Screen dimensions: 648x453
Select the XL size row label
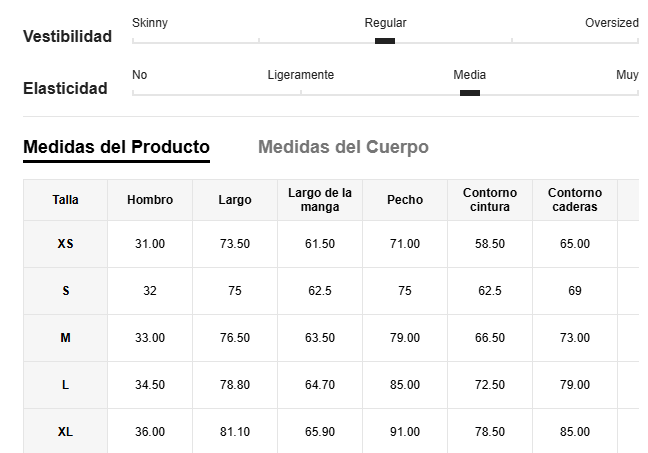[x=65, y=432]
